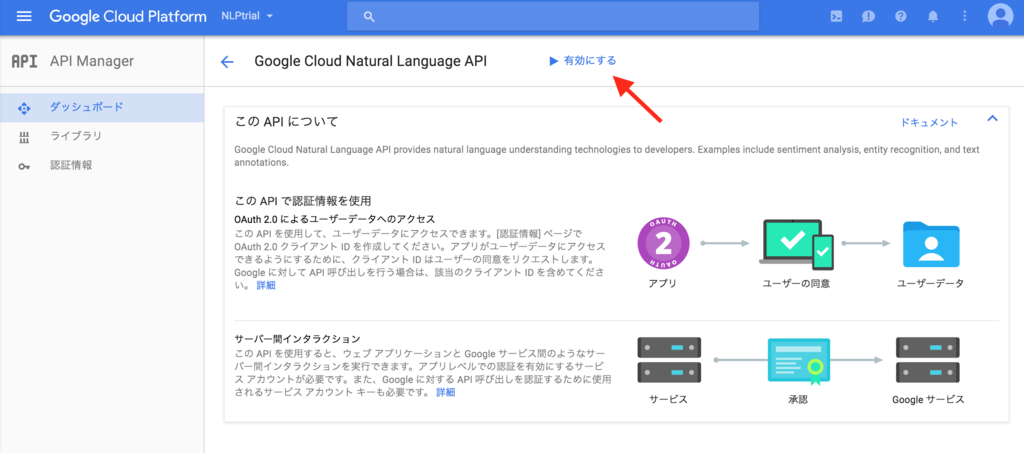Go back with the left arrow

click(x=227, y=62)
